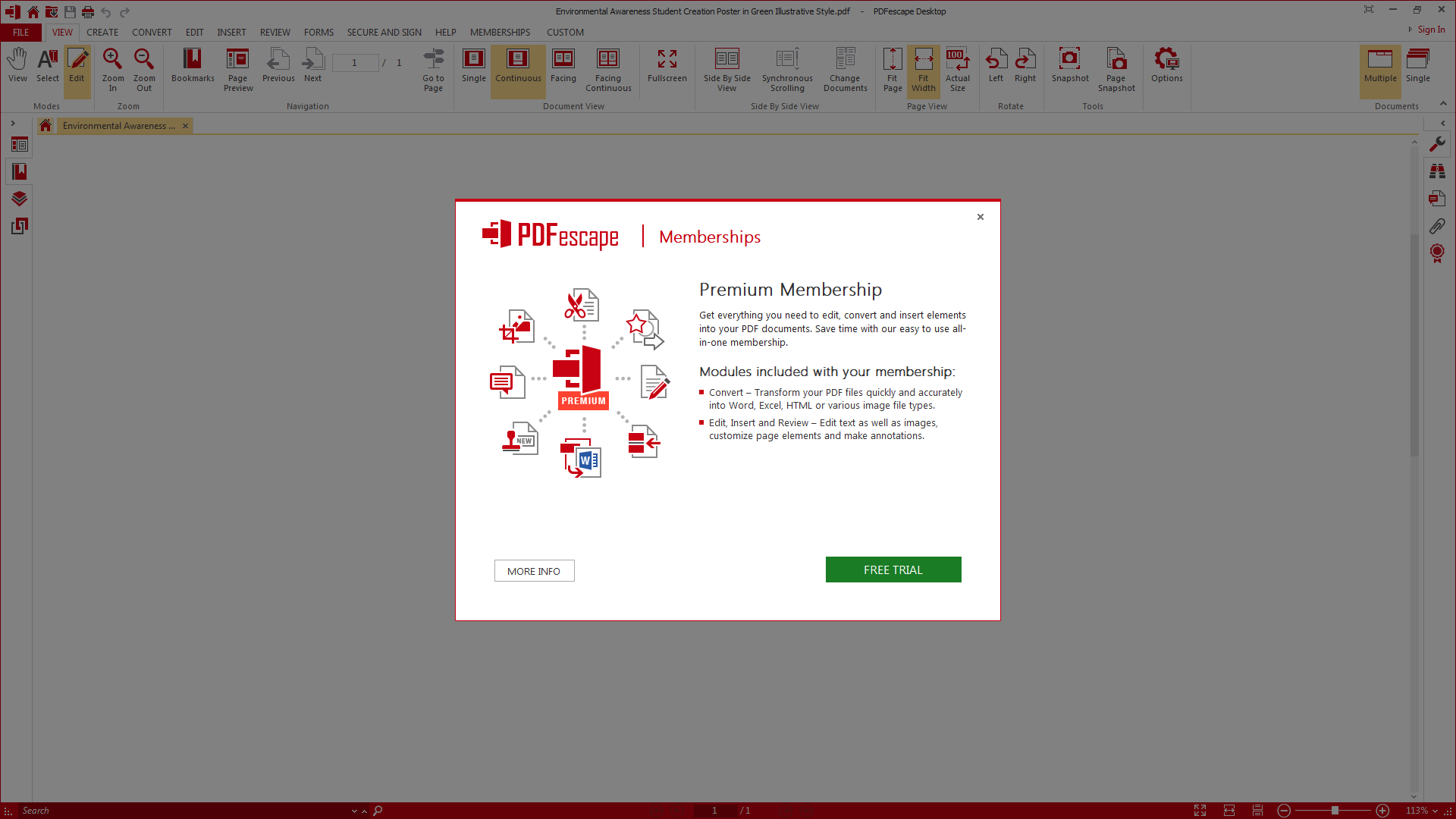
Task: Open the MEMBERSHIPS ribbon tab
Action: (x=500, y=33)
